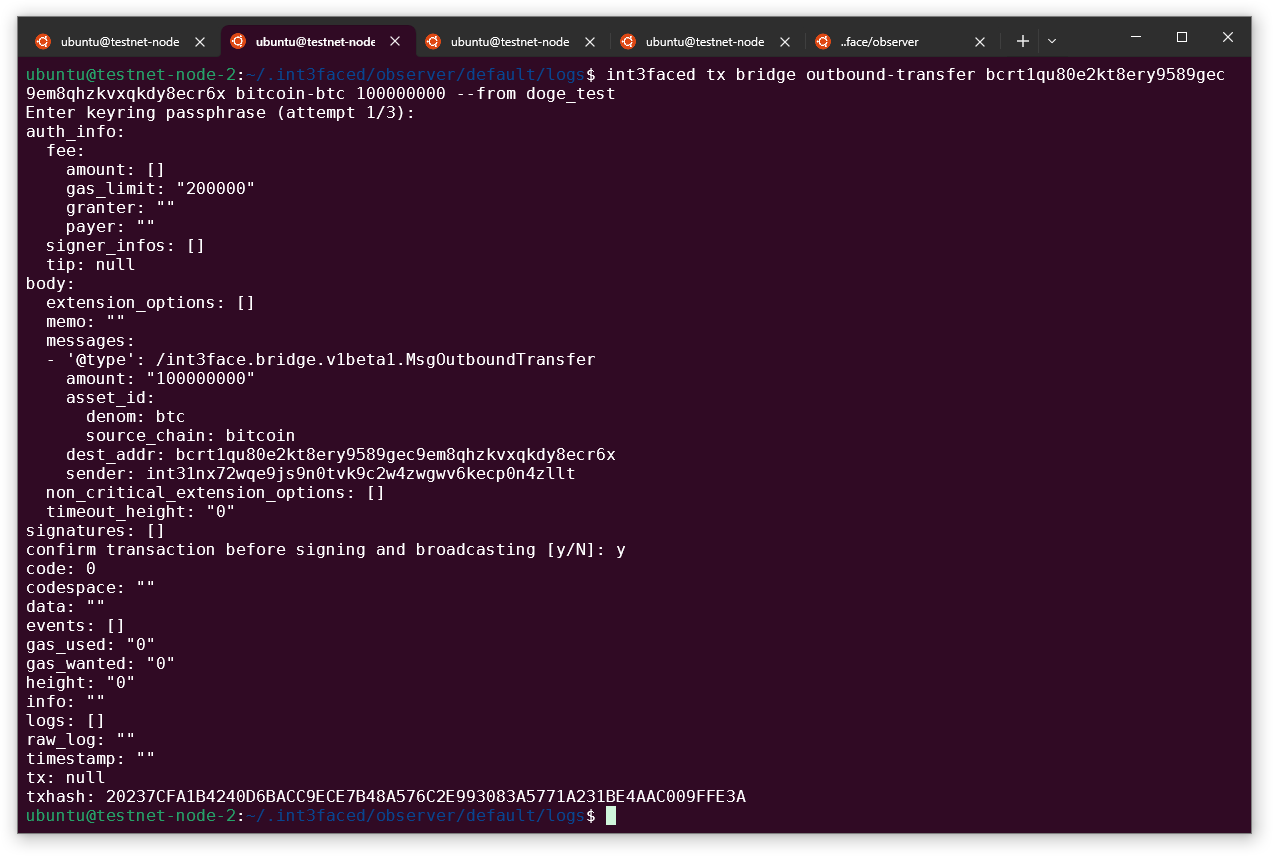Click the Ubuntu icon on the fourth testnet-node tab
Image resolution: width=1273 pixels, height=856 pixels.
coord(628,41)
